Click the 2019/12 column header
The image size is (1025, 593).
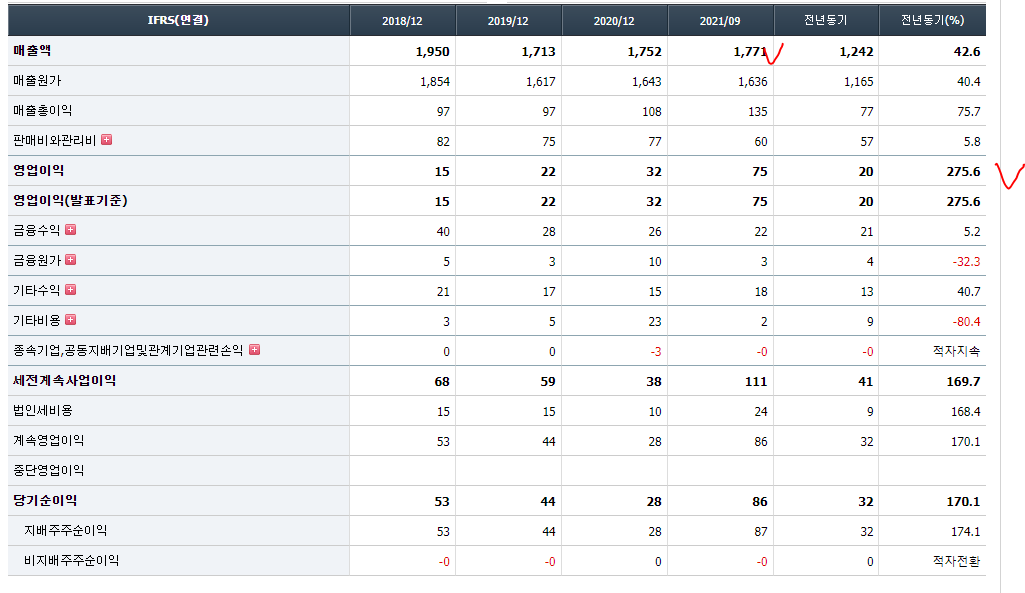coord(508,20)
